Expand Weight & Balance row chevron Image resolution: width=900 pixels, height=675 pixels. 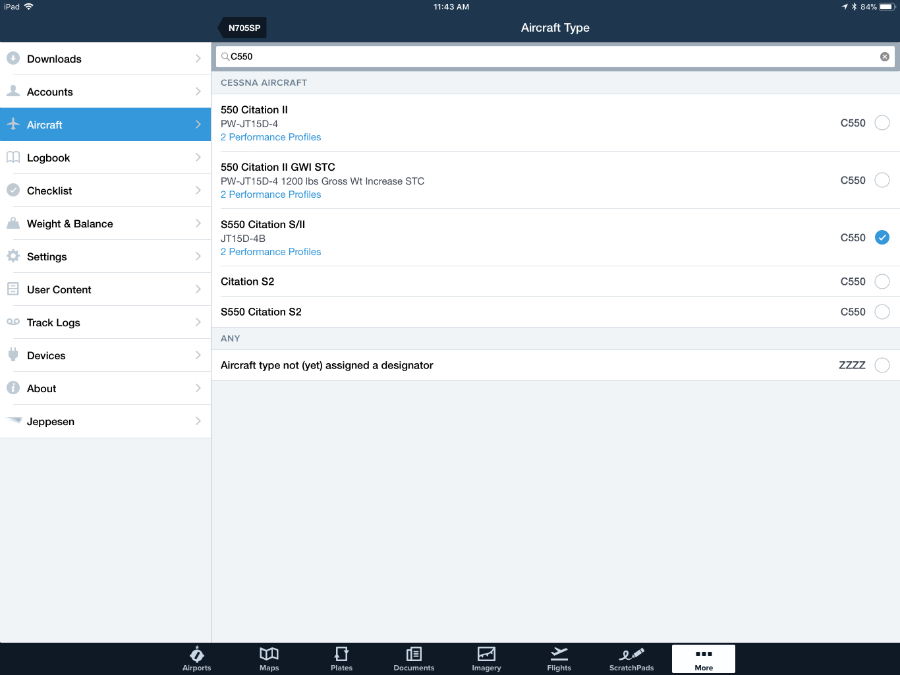[x=198, y=223]
